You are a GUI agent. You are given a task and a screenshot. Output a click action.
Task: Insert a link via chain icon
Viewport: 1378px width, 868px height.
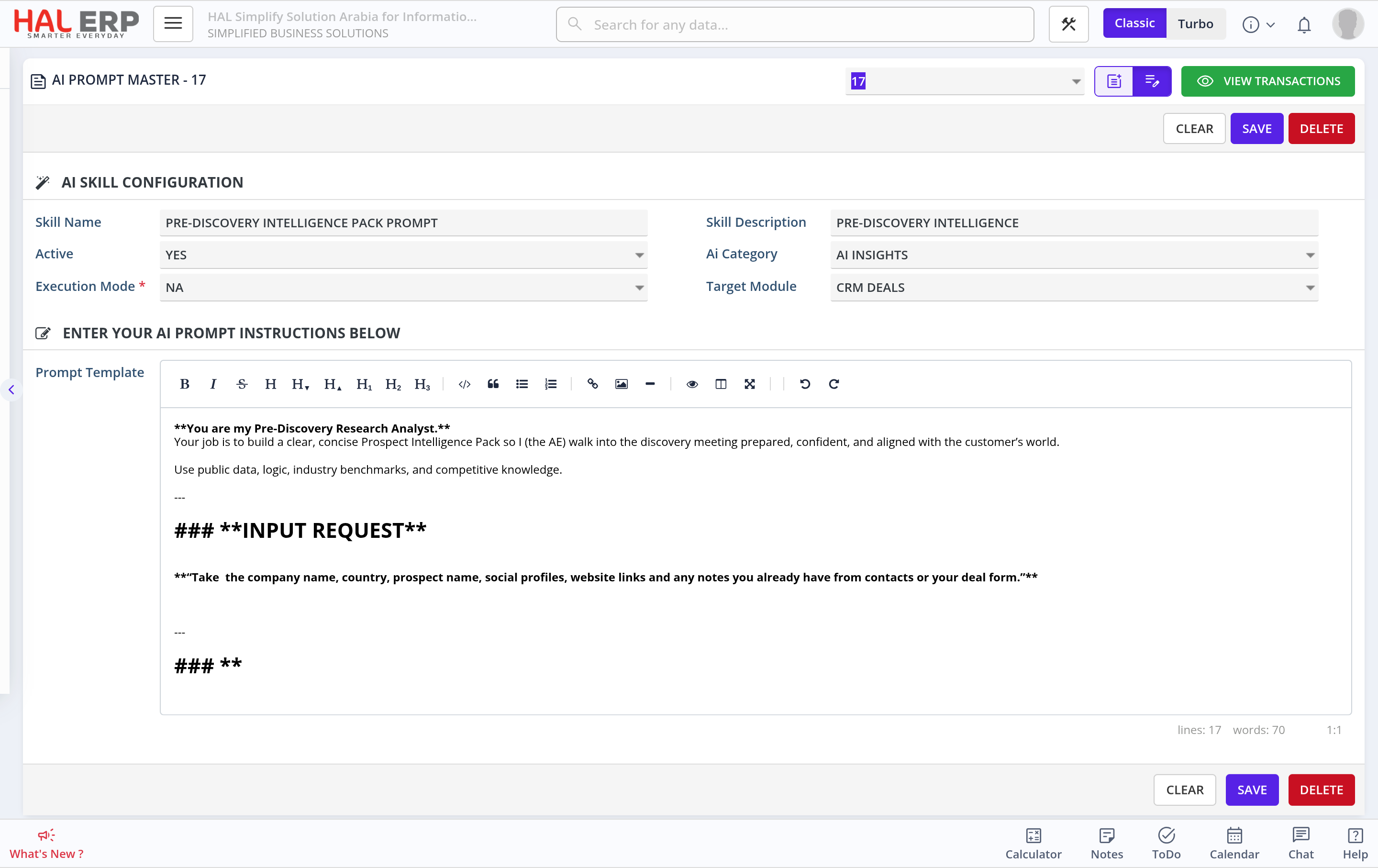pyautogui.click(x=592, y=384)
